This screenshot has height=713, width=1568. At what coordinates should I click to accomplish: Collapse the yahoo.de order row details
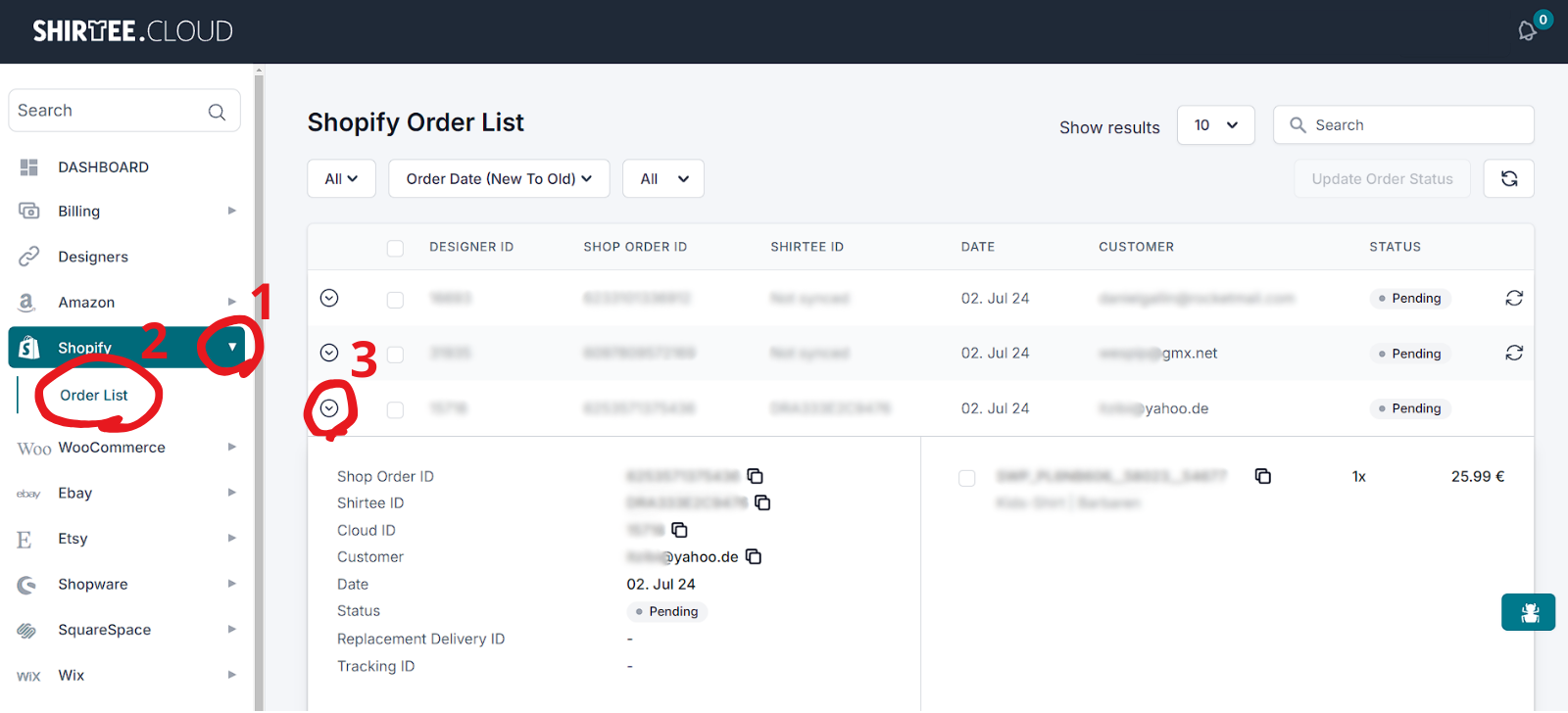click(x=329, y=407)
